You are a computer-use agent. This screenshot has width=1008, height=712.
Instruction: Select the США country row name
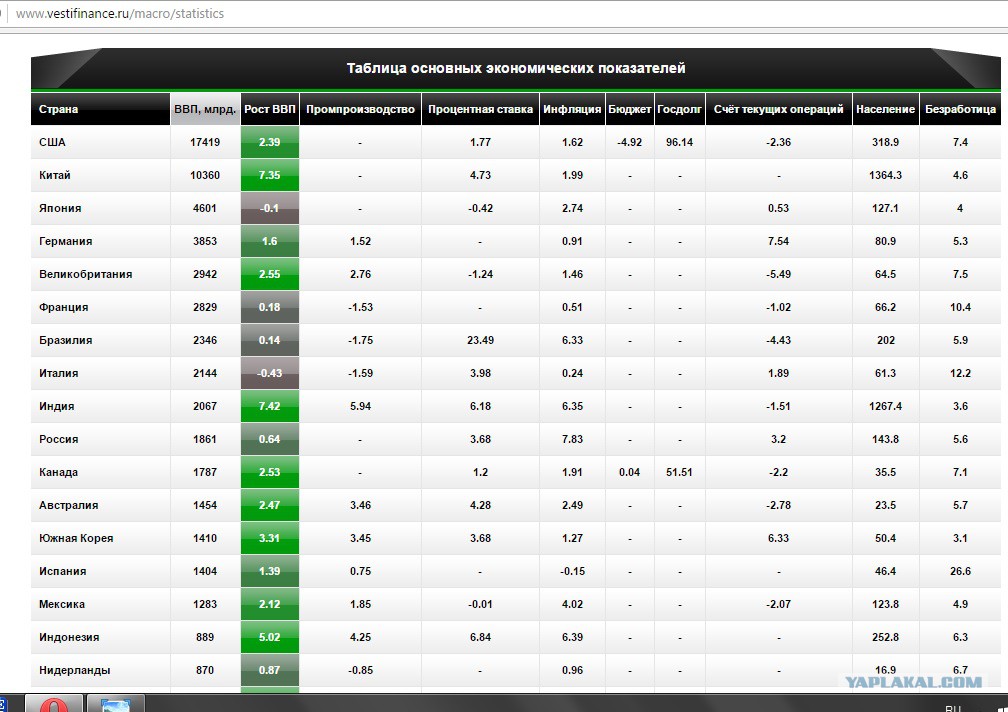click(x=52, y=142)
